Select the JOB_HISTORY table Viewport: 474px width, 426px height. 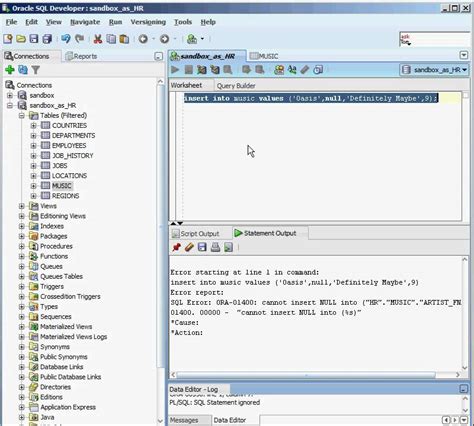pos(73,156)
